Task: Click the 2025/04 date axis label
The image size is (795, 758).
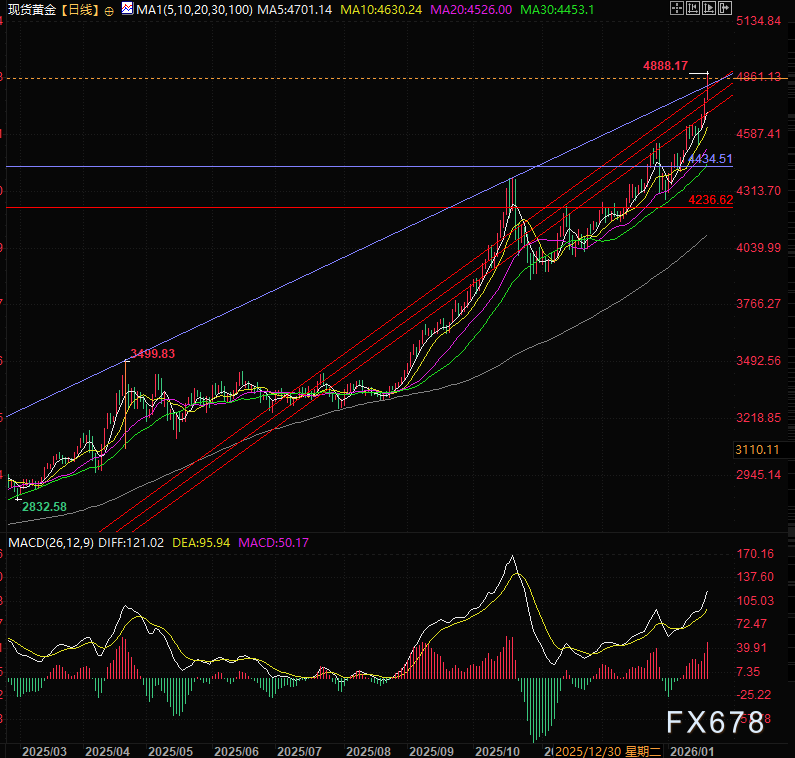Action: coord(107,751)
